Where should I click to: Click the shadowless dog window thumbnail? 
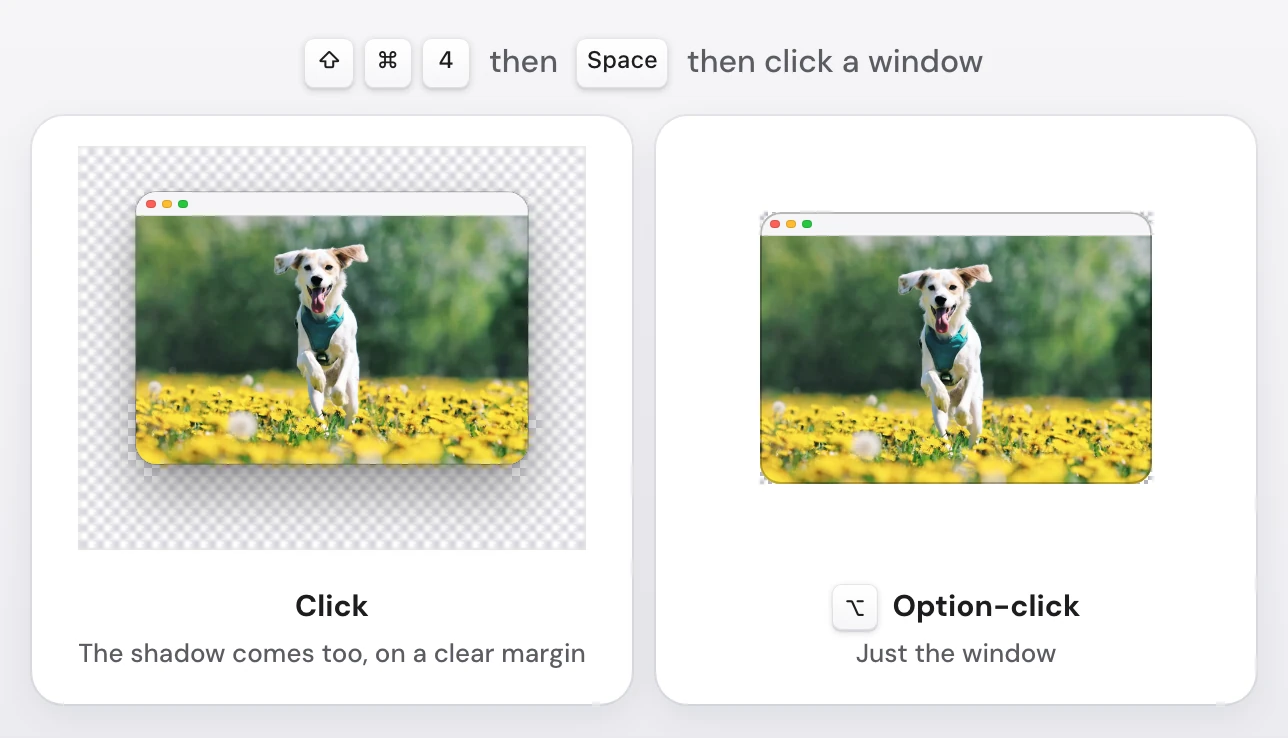coord(956,348)
